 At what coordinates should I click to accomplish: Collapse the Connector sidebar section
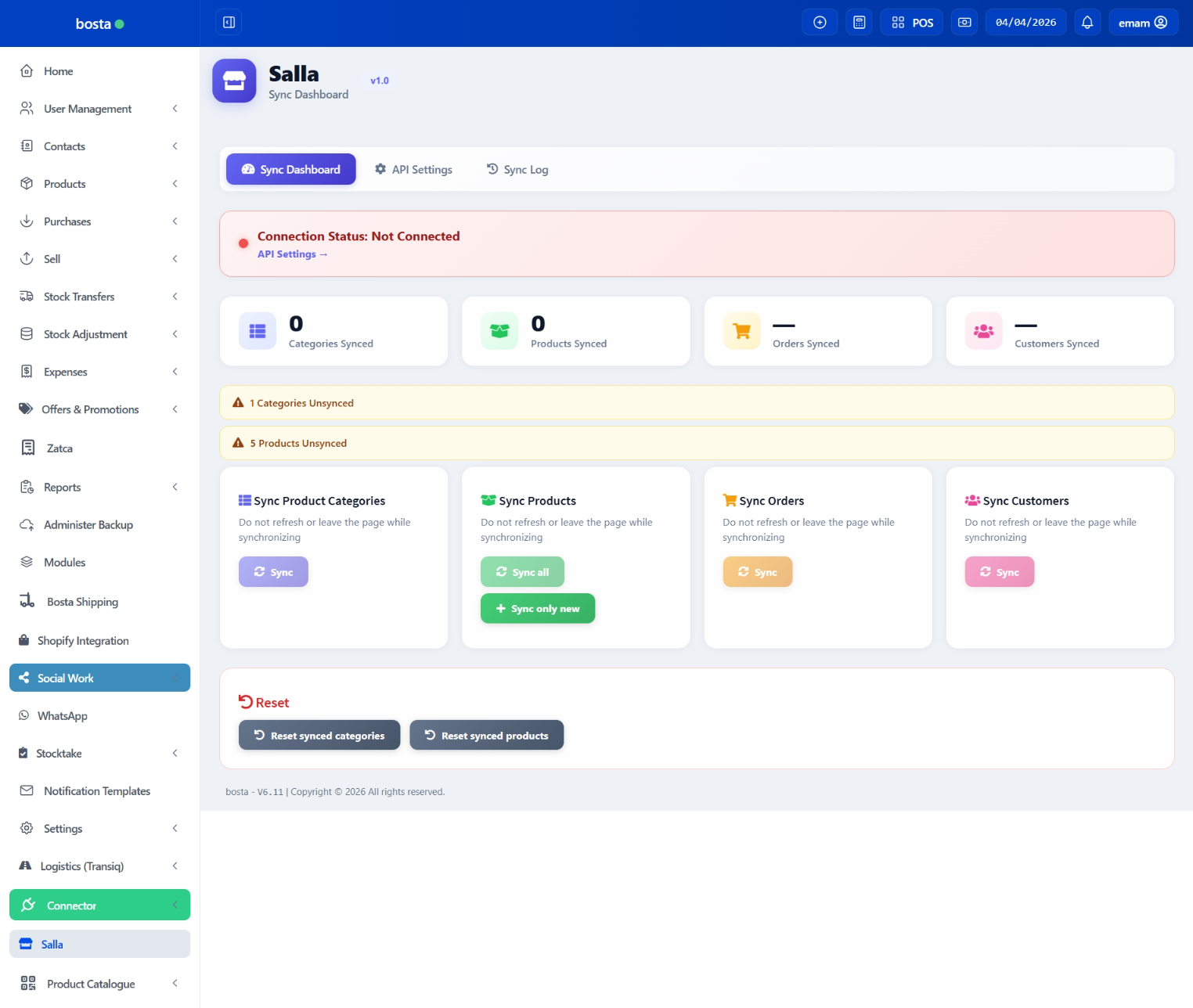[99, 905]
